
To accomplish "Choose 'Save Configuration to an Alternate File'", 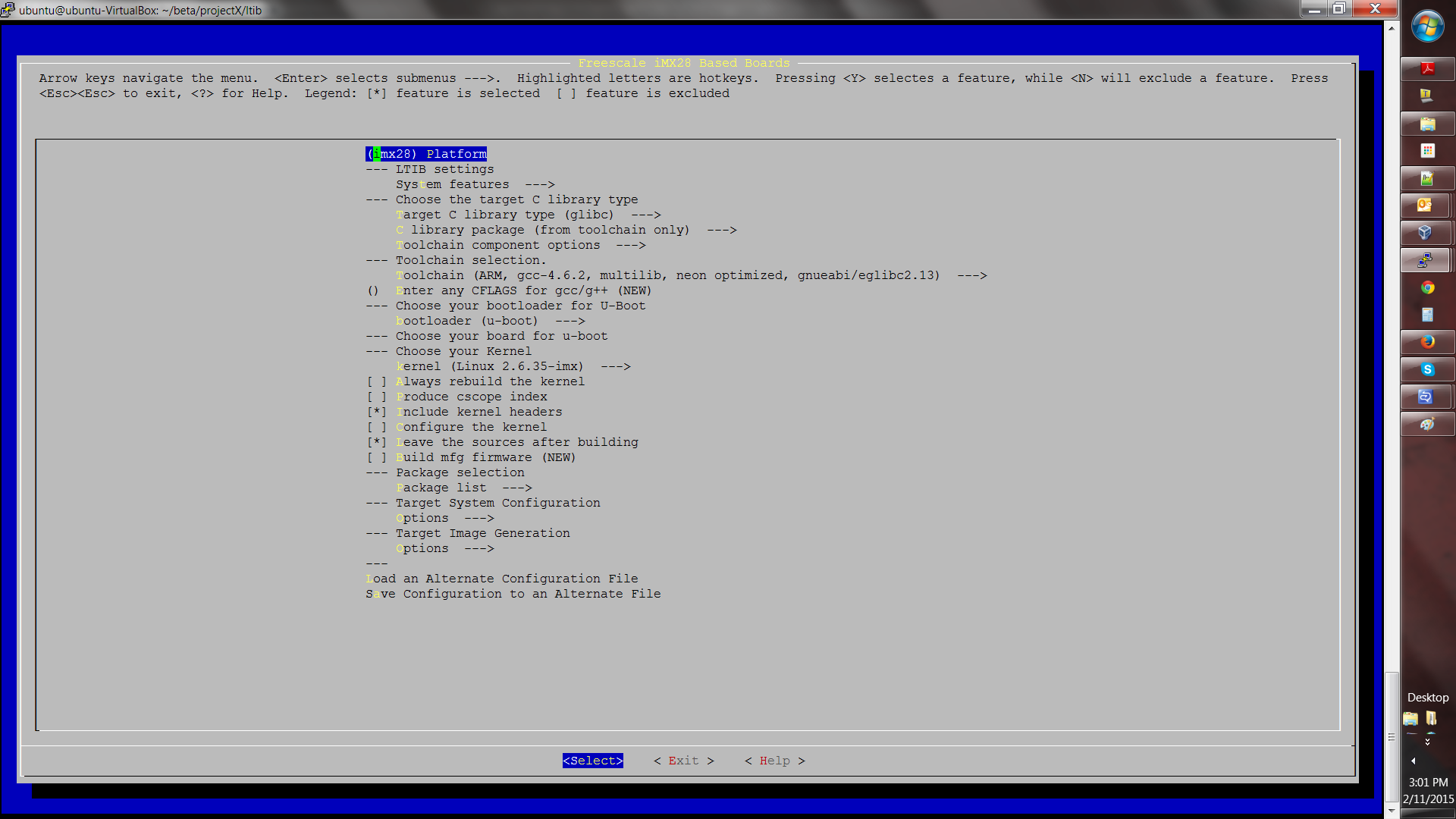I will pos(513,594).
